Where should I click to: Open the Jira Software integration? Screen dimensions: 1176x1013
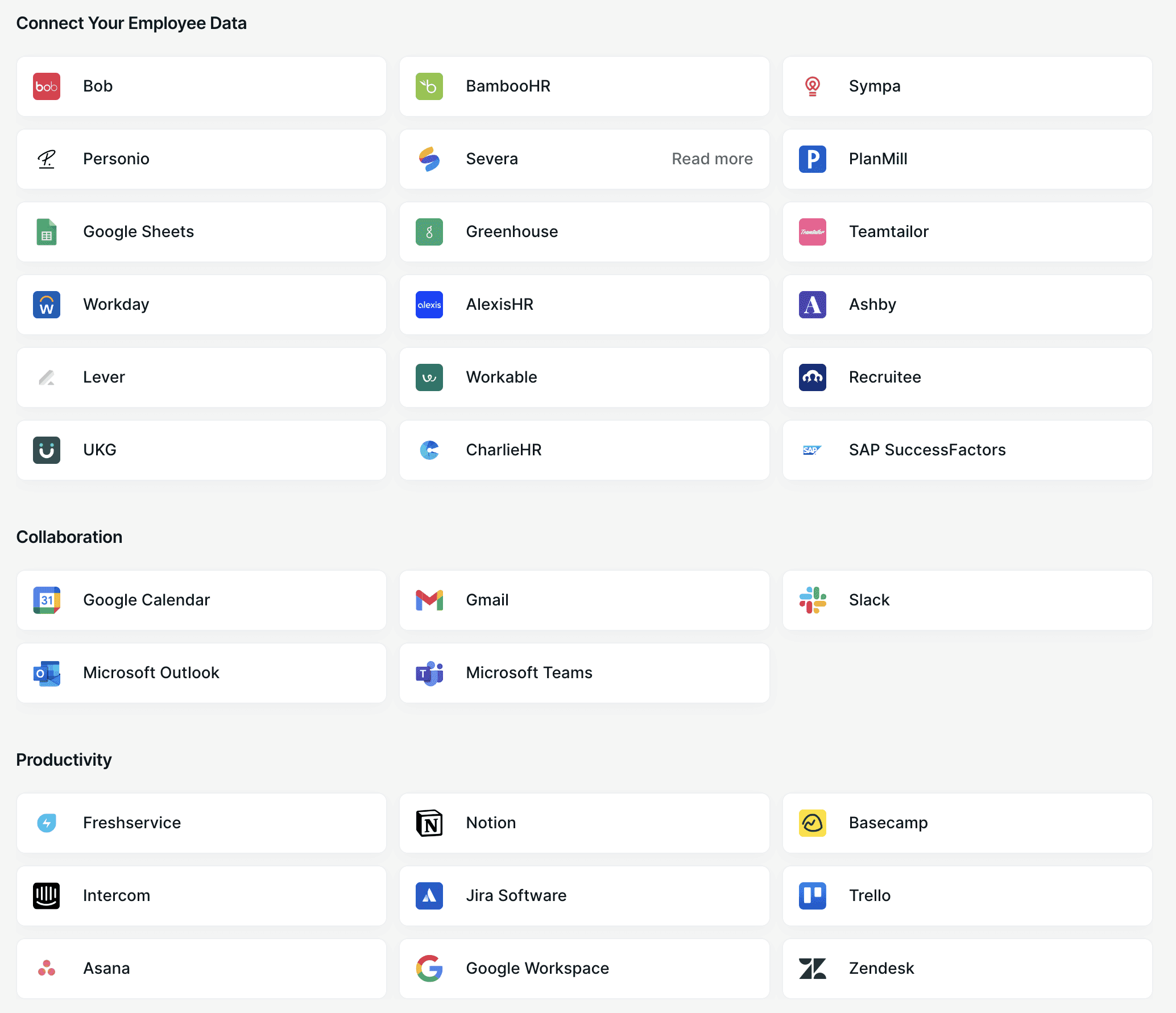tap(584, 896)
